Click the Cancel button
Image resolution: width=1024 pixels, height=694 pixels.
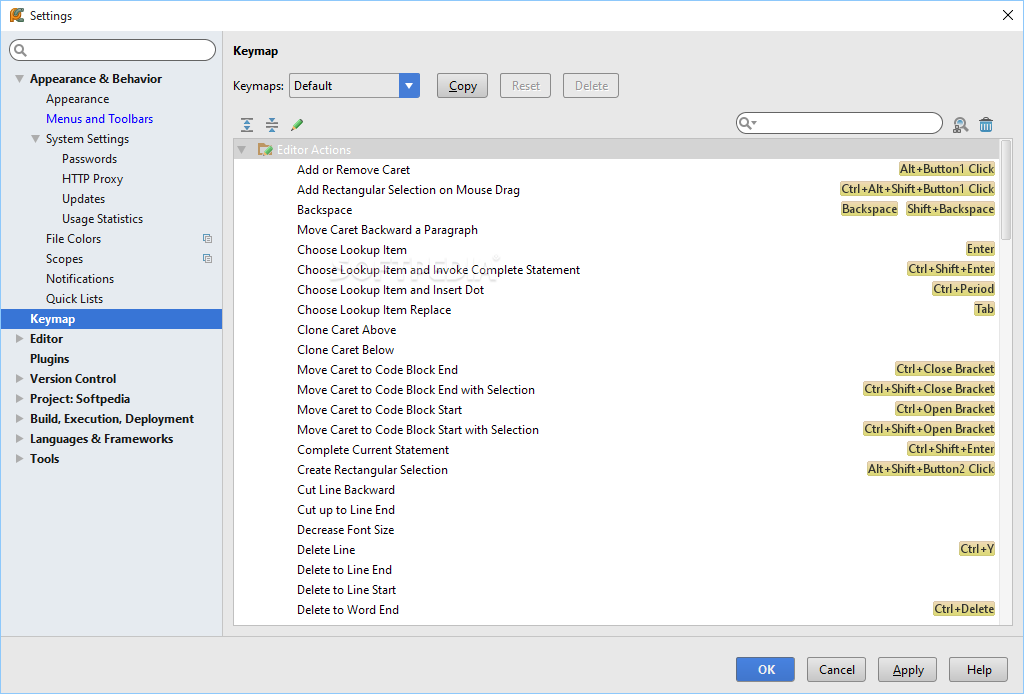pos(837,670)
